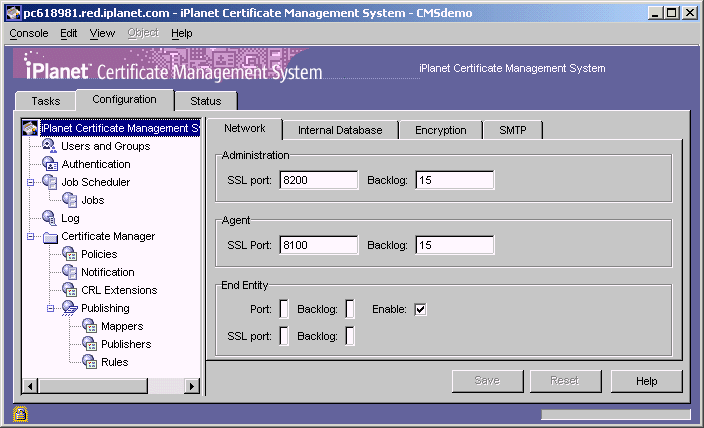Open the Edit menu
The image size is (704, 428).
click(x=69, y=33)
